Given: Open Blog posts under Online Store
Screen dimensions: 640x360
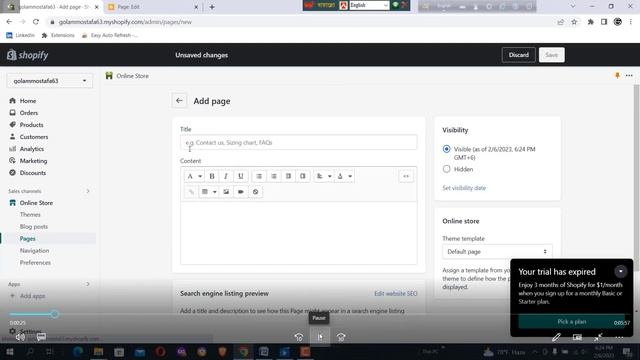Looking at the screenshot, I should pyautogui.click(x=34, y=227).
